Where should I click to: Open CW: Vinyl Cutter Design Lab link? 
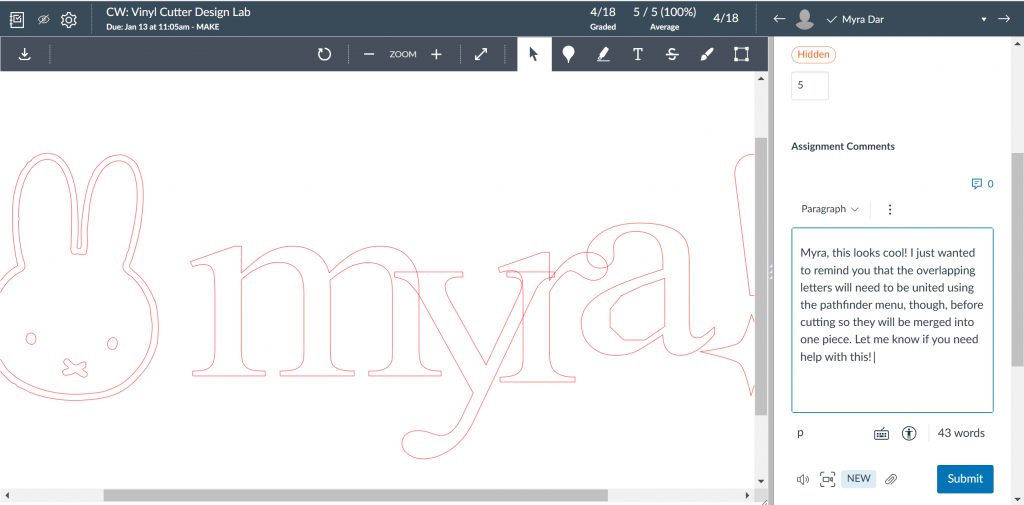coord(178,12)
